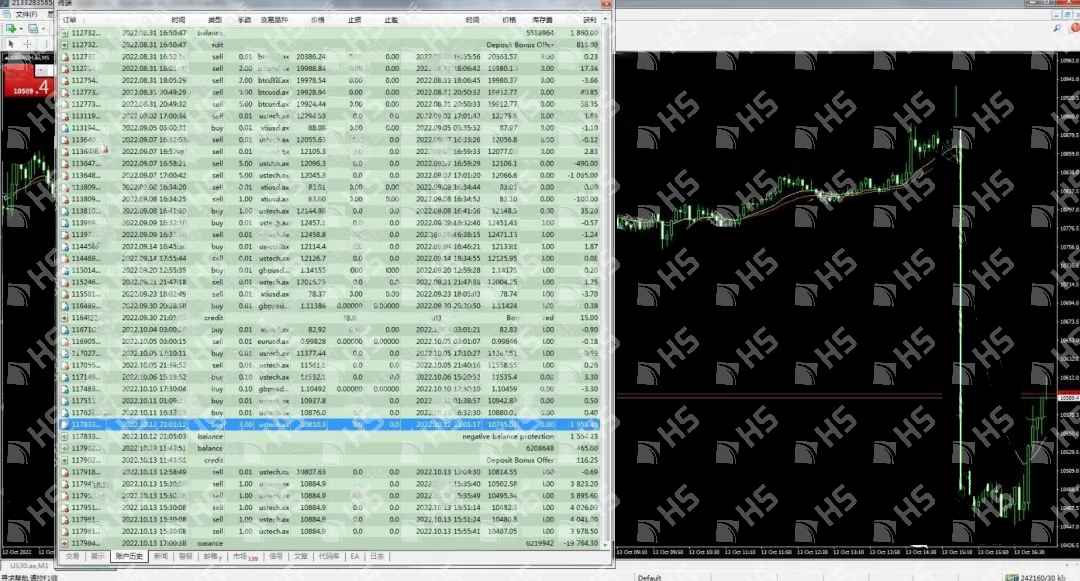Screen dimensions: 1080x581
Task: Sort by the 订单 column header
Action: (70, 20)
